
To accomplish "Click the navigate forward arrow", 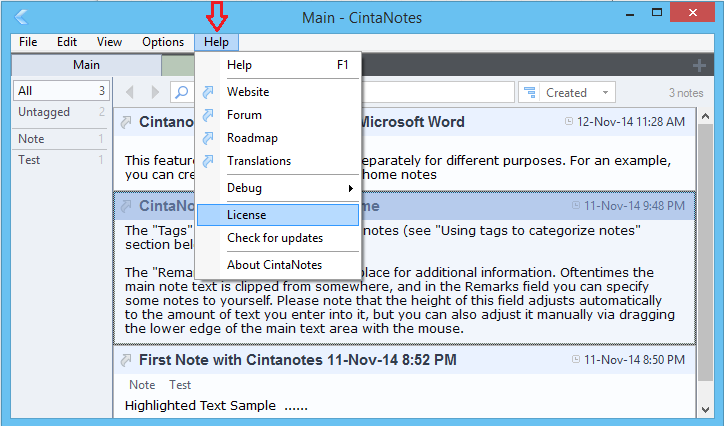I will point(155,92).
